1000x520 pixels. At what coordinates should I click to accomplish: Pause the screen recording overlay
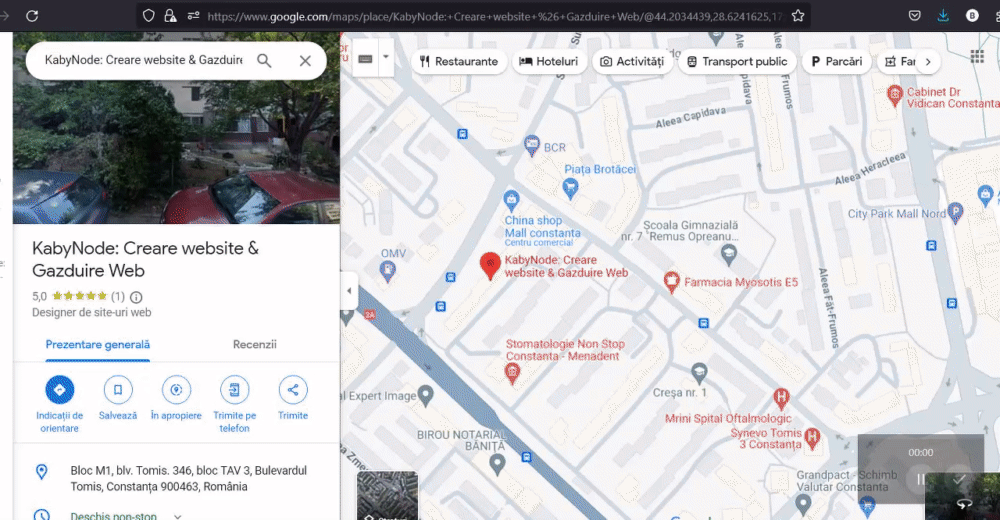[920, 479]
